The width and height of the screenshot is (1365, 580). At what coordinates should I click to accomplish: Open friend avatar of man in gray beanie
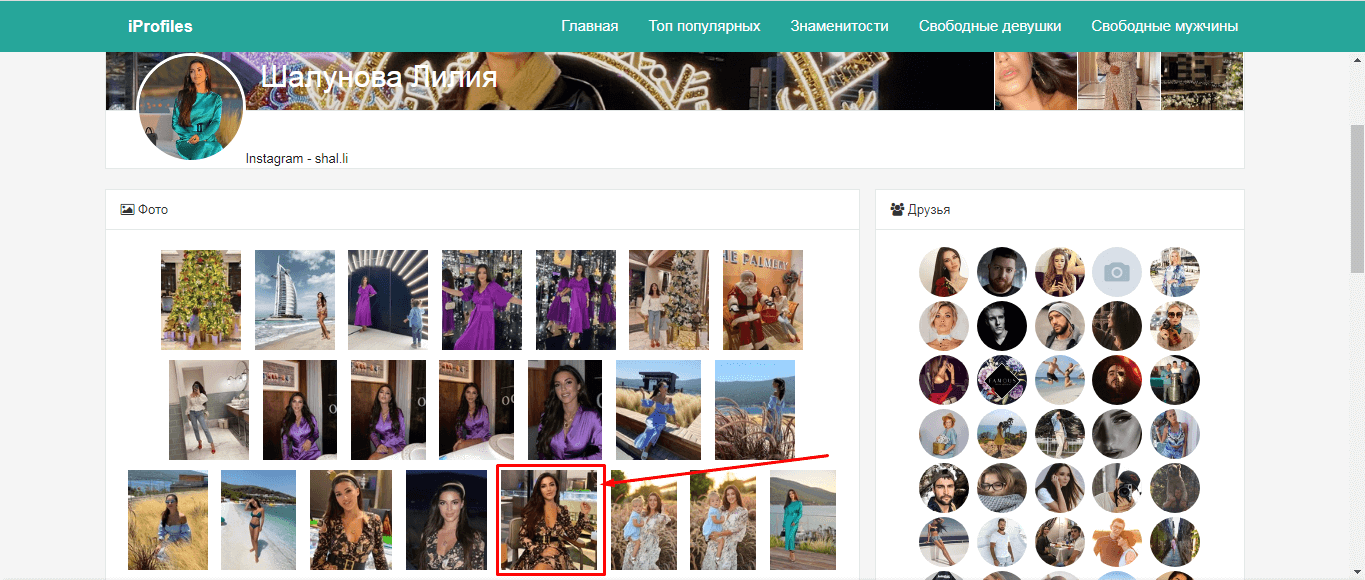[x=1060, y=326]
